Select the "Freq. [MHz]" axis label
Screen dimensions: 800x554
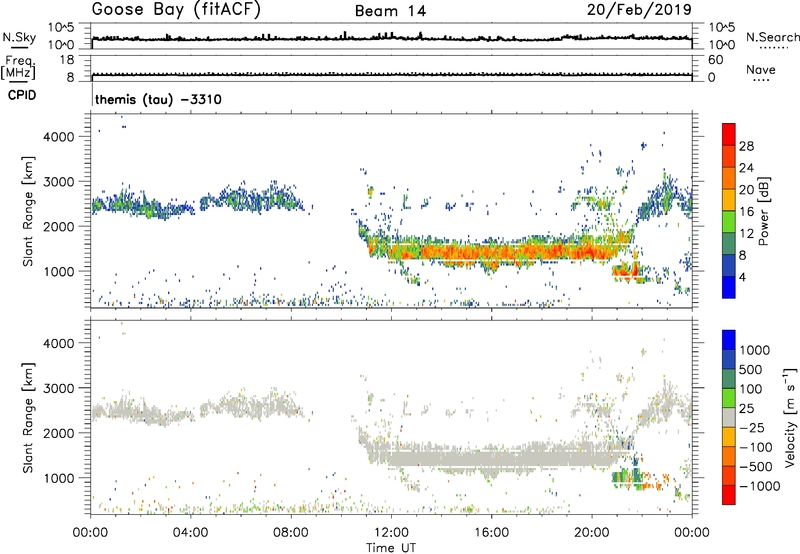(18, 67)
